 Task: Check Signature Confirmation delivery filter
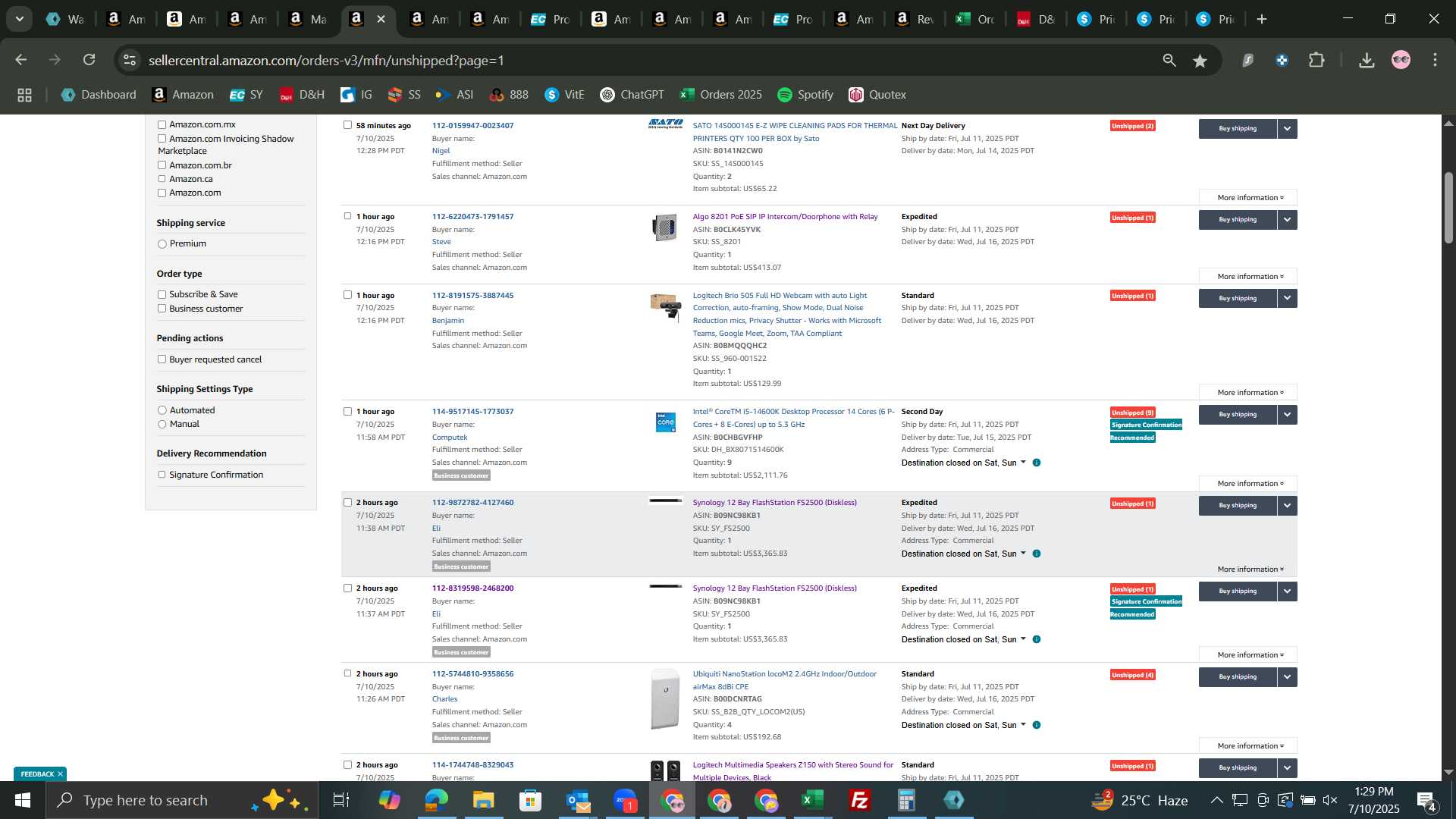[x=162, y=475]
